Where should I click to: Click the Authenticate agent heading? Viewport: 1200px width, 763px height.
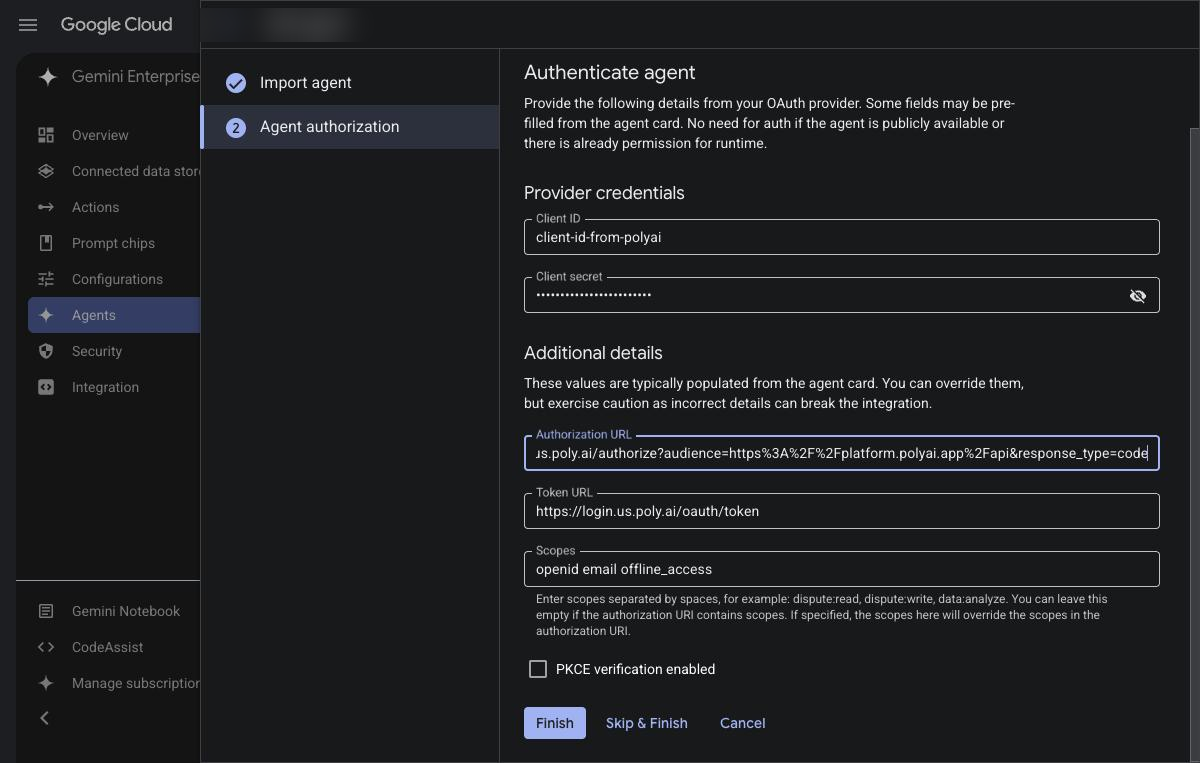pyautogui.click(x=610, y=72)
